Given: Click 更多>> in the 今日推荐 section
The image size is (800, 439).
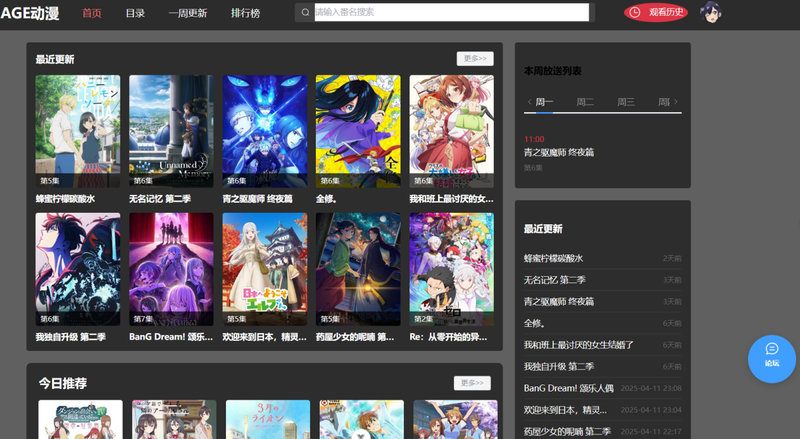Looking at the screenshot, I should [x=472, y=383].
